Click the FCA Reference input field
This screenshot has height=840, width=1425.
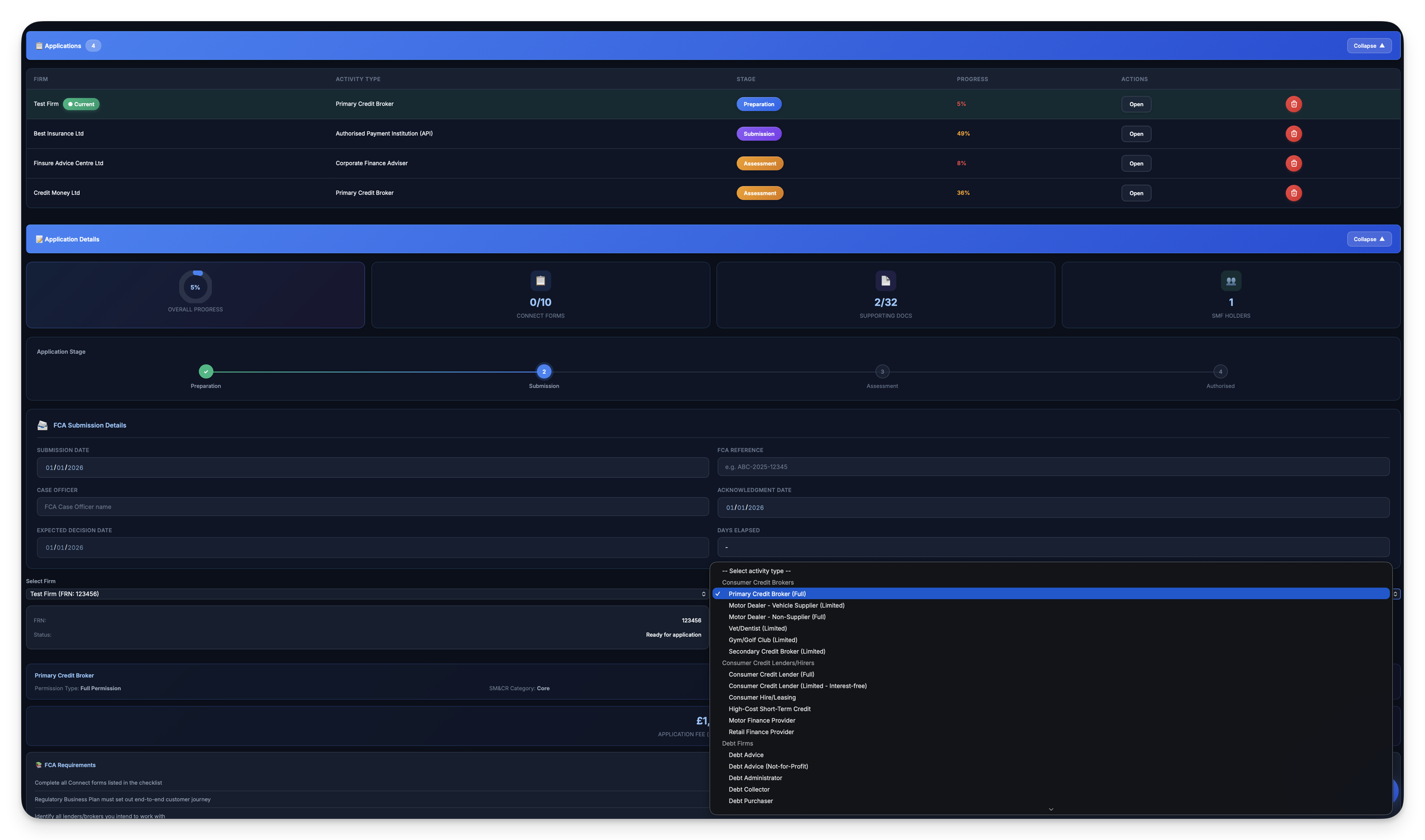(1052, 467)
